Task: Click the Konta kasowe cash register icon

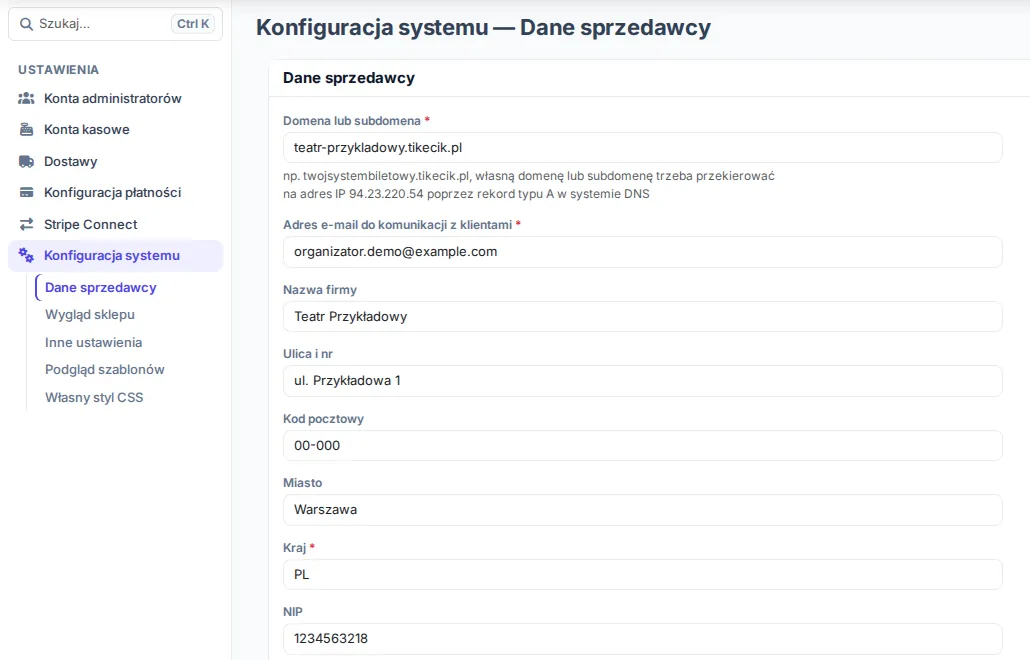Action: click(x=26, y=129)
